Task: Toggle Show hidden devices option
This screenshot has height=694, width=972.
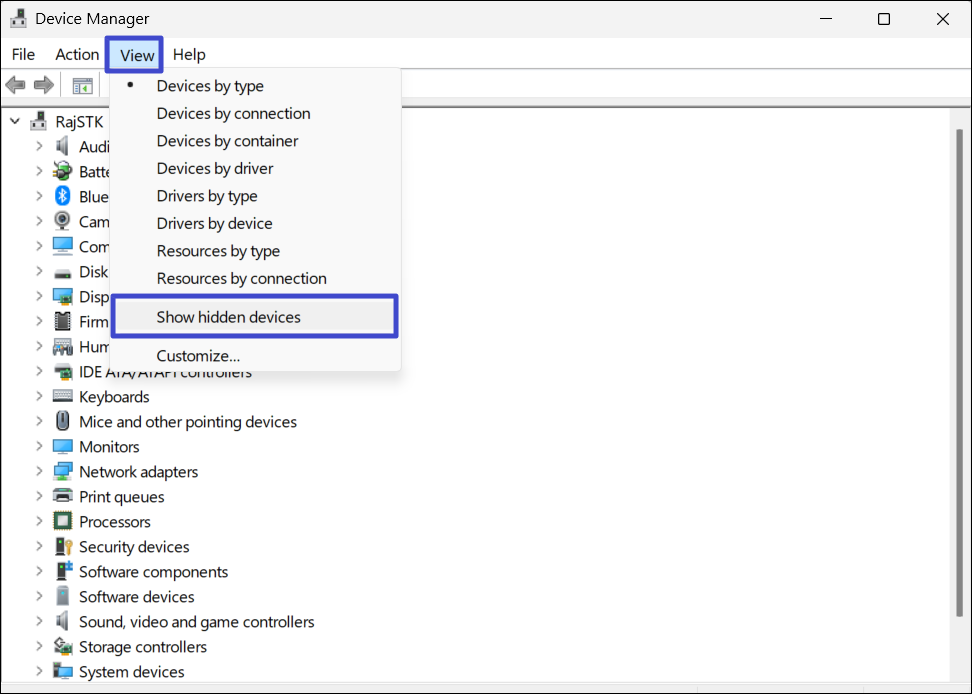Action: (228, 317)
